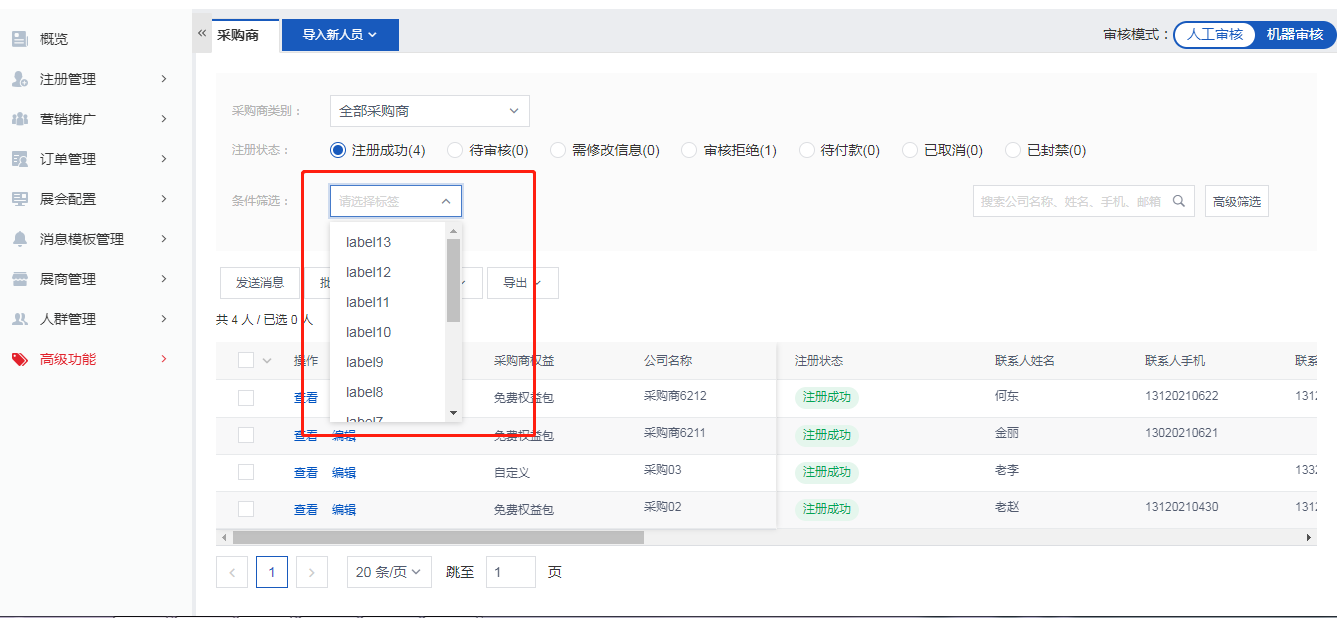Click tag list vertical scrollbar thumb
Viewport: 1337px width, 618px height.
(453, 280)
